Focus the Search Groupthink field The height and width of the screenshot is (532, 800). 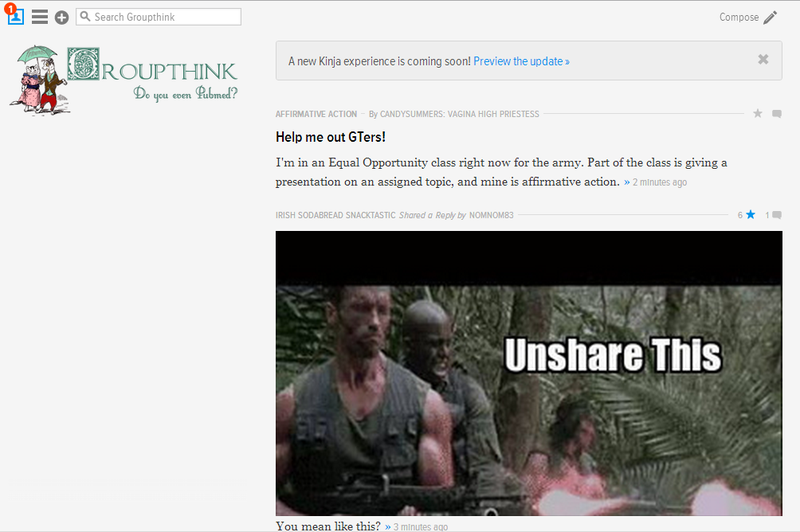[x=159, y=17]
